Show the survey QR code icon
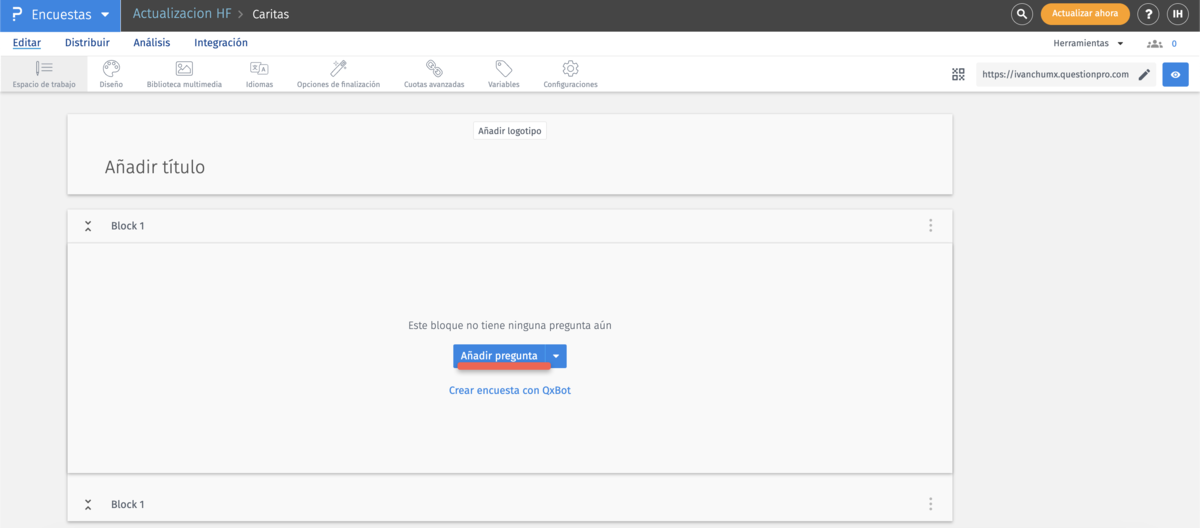Viewport: 1200px width, 528px height. click(x=958, y=74)
